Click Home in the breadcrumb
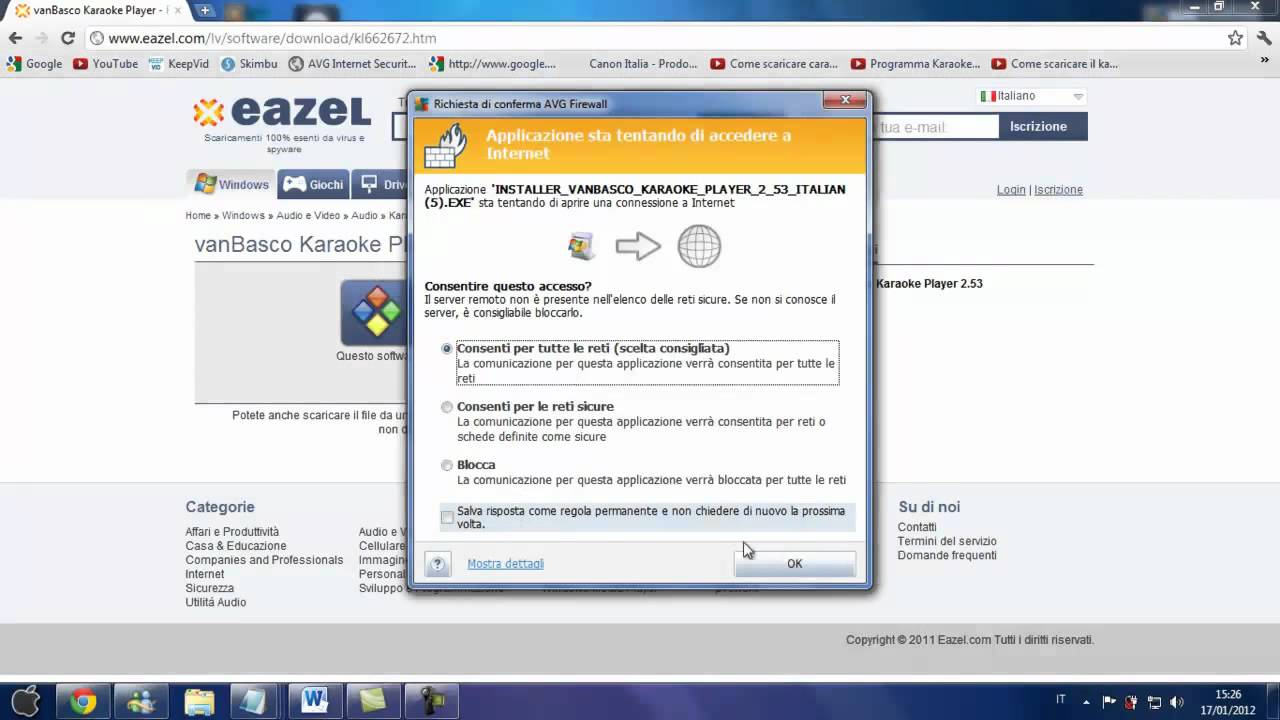The width and height of the screenshot is (1280, 720). (x=198, y=215)
